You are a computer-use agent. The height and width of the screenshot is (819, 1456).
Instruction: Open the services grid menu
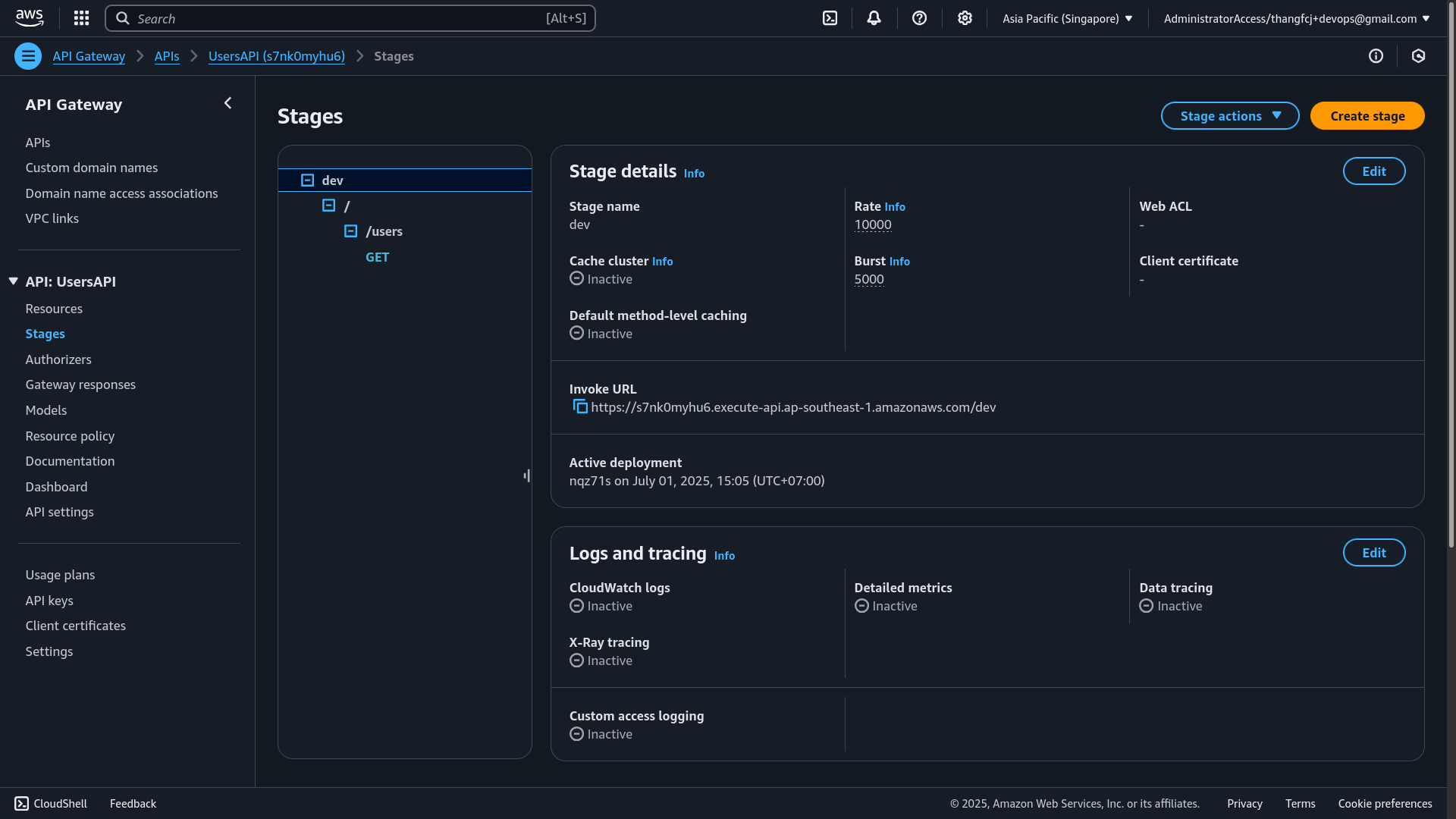pyautogui.click(x=82, y=18)
